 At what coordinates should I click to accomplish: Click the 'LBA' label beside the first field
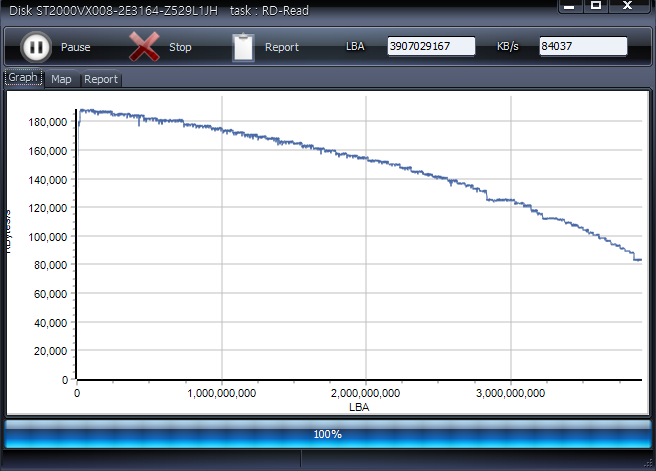tap(355, 46)
